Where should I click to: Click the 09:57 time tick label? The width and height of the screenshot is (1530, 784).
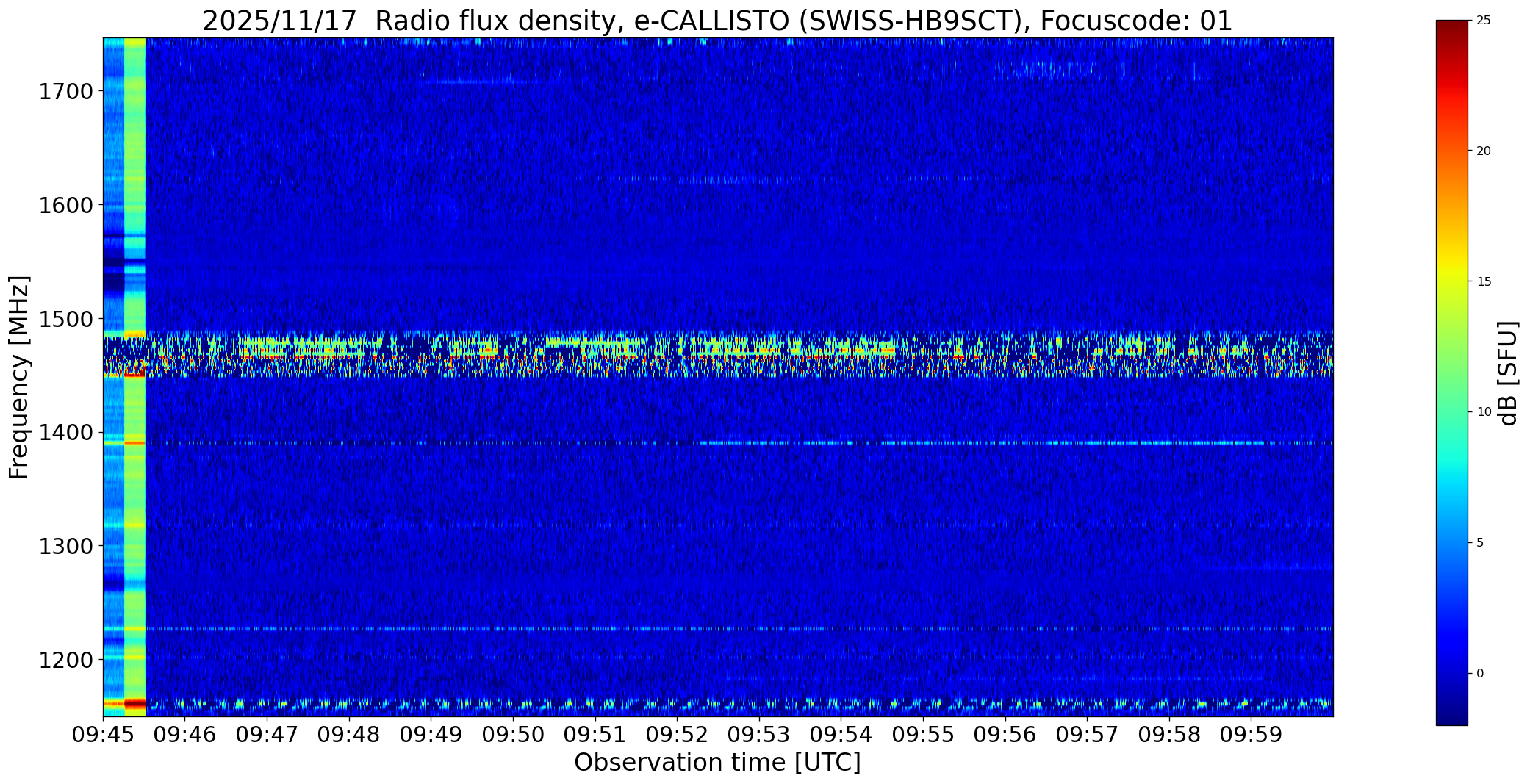[1087, 735]
